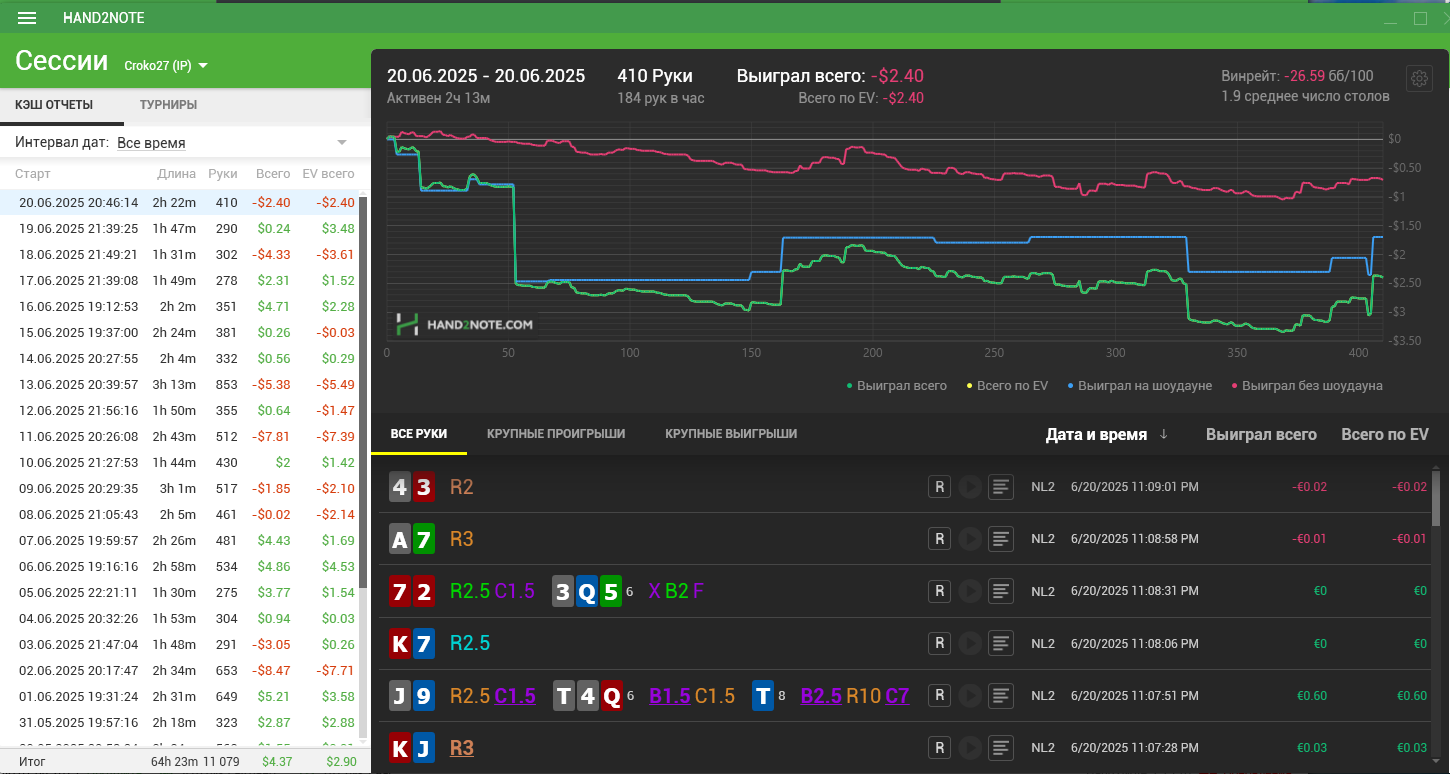Select session 06.06.2025 19:16:16
The height and width of the screenshot is (774, 1450).
click(179, 566)
